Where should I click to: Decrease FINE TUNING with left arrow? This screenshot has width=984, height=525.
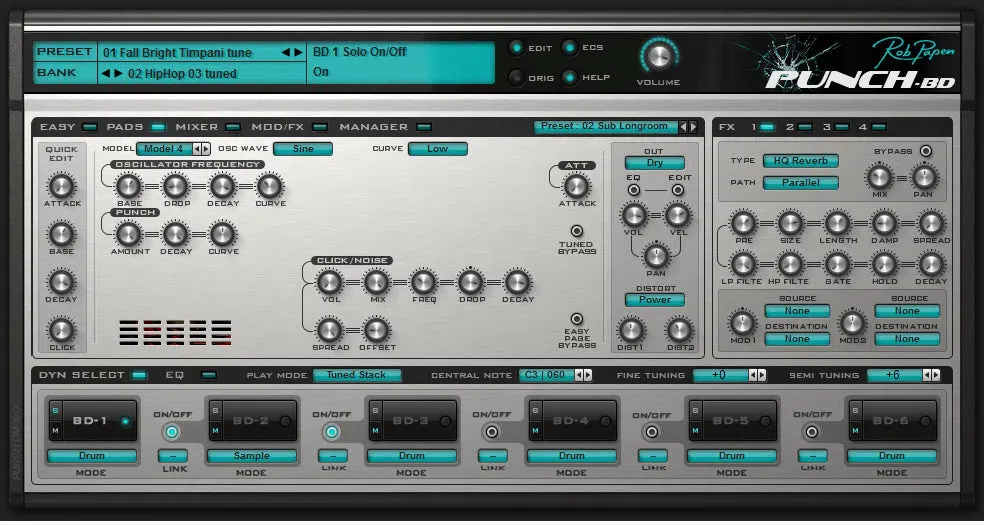[x=752, y=375]
